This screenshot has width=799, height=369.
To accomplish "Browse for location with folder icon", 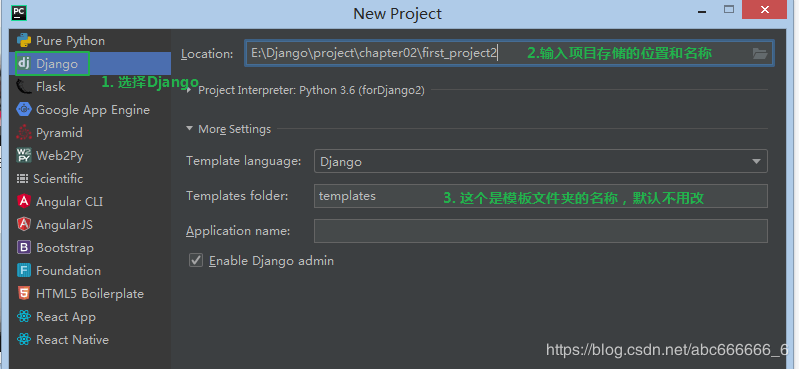I will coord(760,54).
